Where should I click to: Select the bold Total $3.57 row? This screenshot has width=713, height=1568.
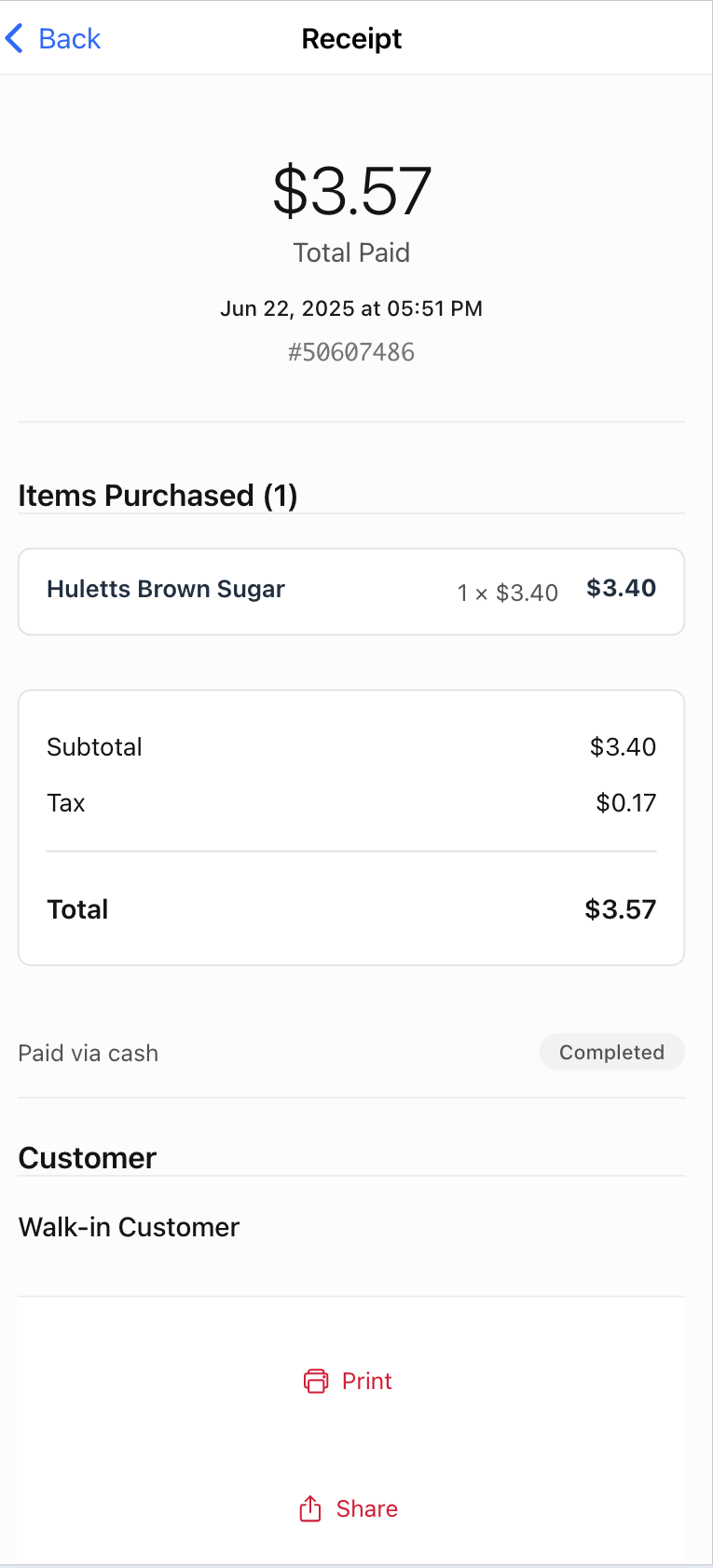[x=351, y=909]
